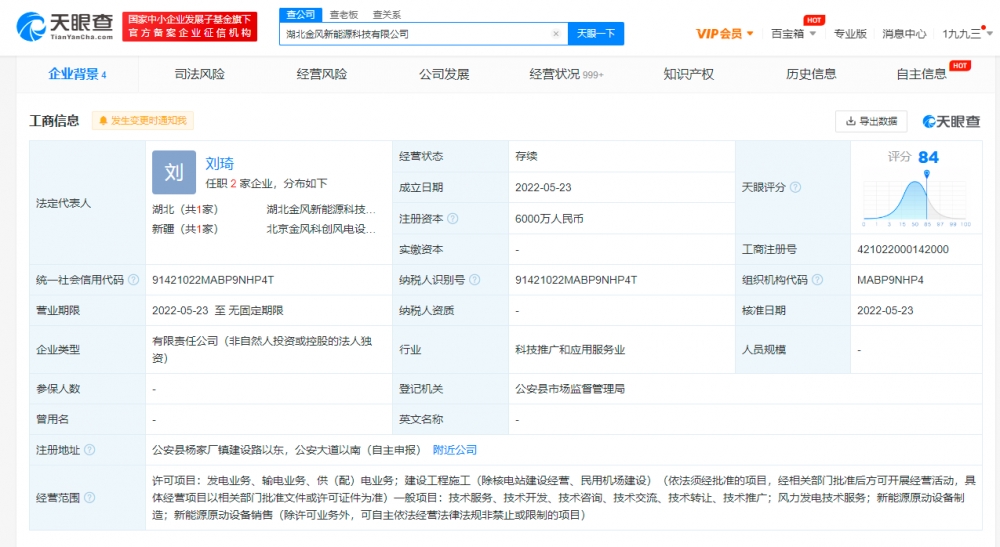Open the 经营风险 tab
Screen dimensions: 1000x547
click(x=321, y=75)
